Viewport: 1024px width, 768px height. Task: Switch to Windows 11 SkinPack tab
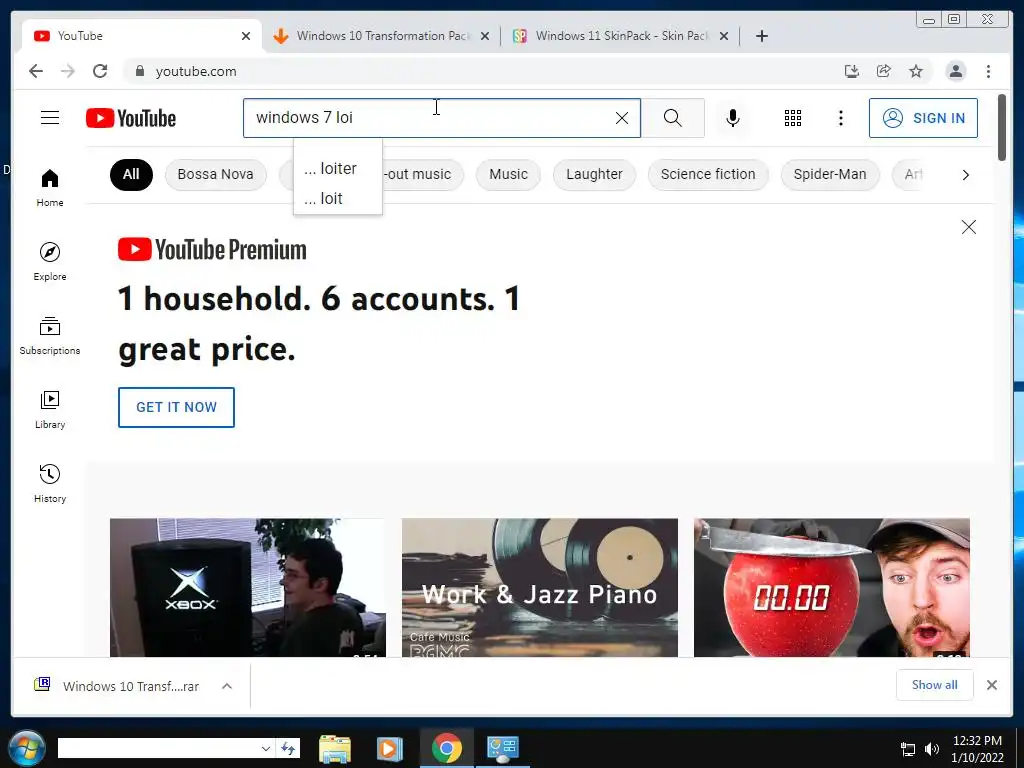[622, 36]
